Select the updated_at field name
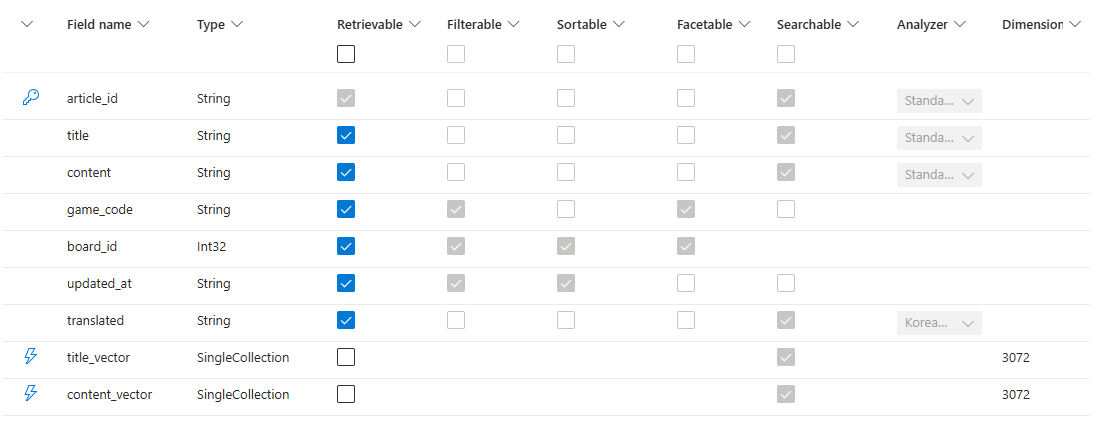Viewport: 1106px width, 429px height. tap(99, 283)
